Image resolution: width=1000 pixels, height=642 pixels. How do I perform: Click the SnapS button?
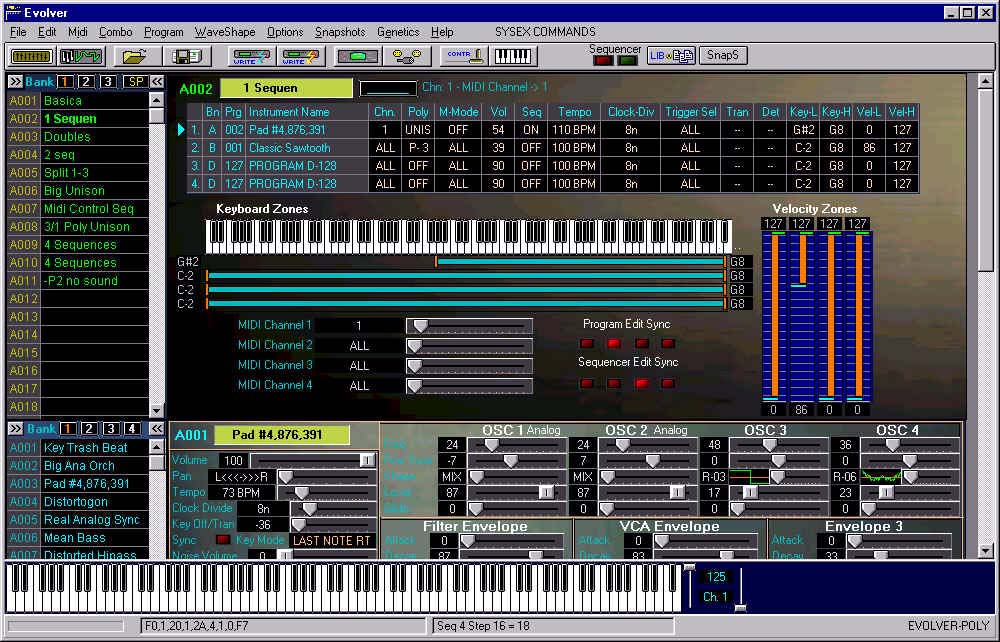(723, 55)
